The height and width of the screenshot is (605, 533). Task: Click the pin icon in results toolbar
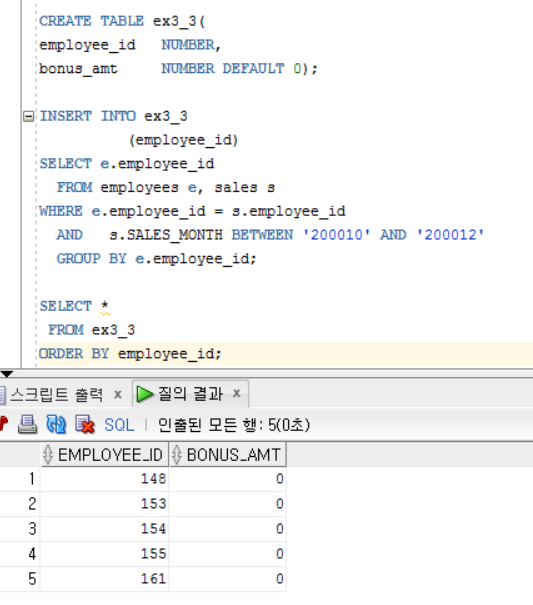(4, 424)
